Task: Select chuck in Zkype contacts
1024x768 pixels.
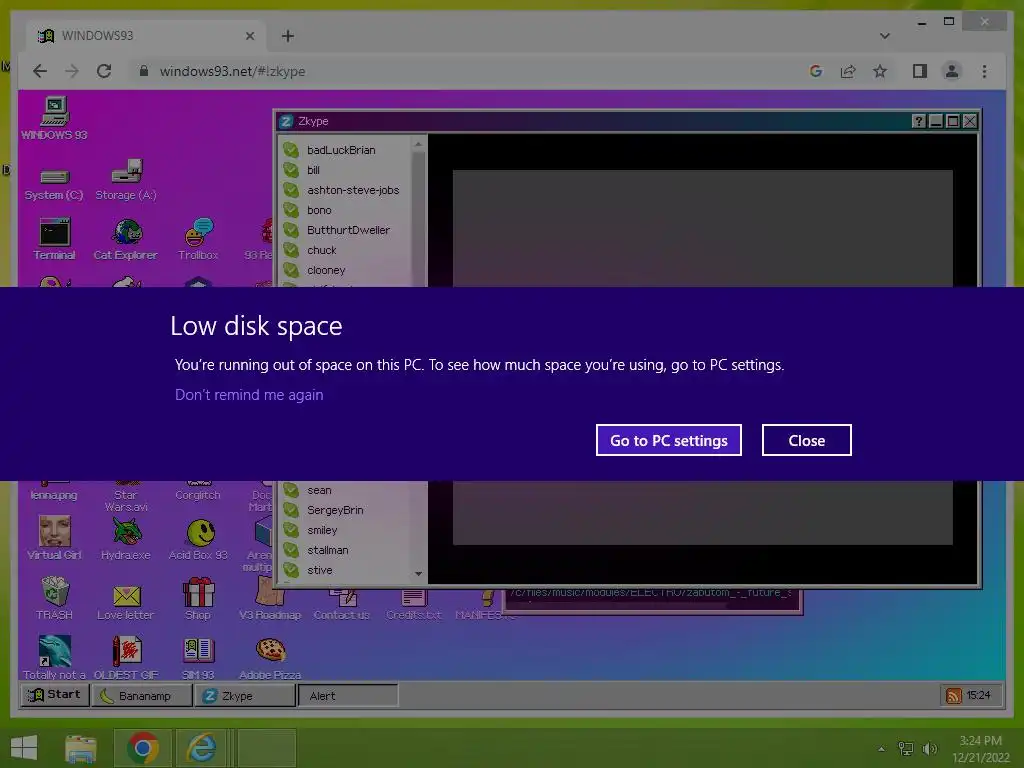Action: pos(345,250)
